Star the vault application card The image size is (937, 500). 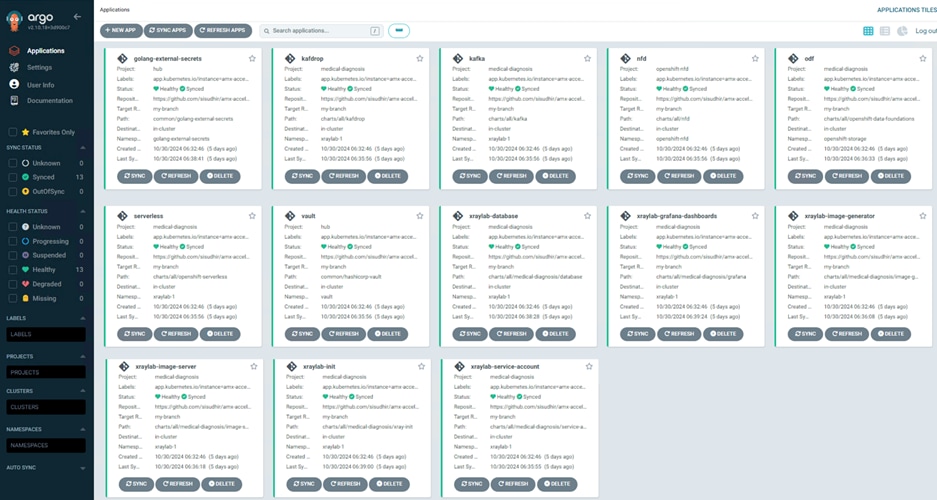coord(419,216)
